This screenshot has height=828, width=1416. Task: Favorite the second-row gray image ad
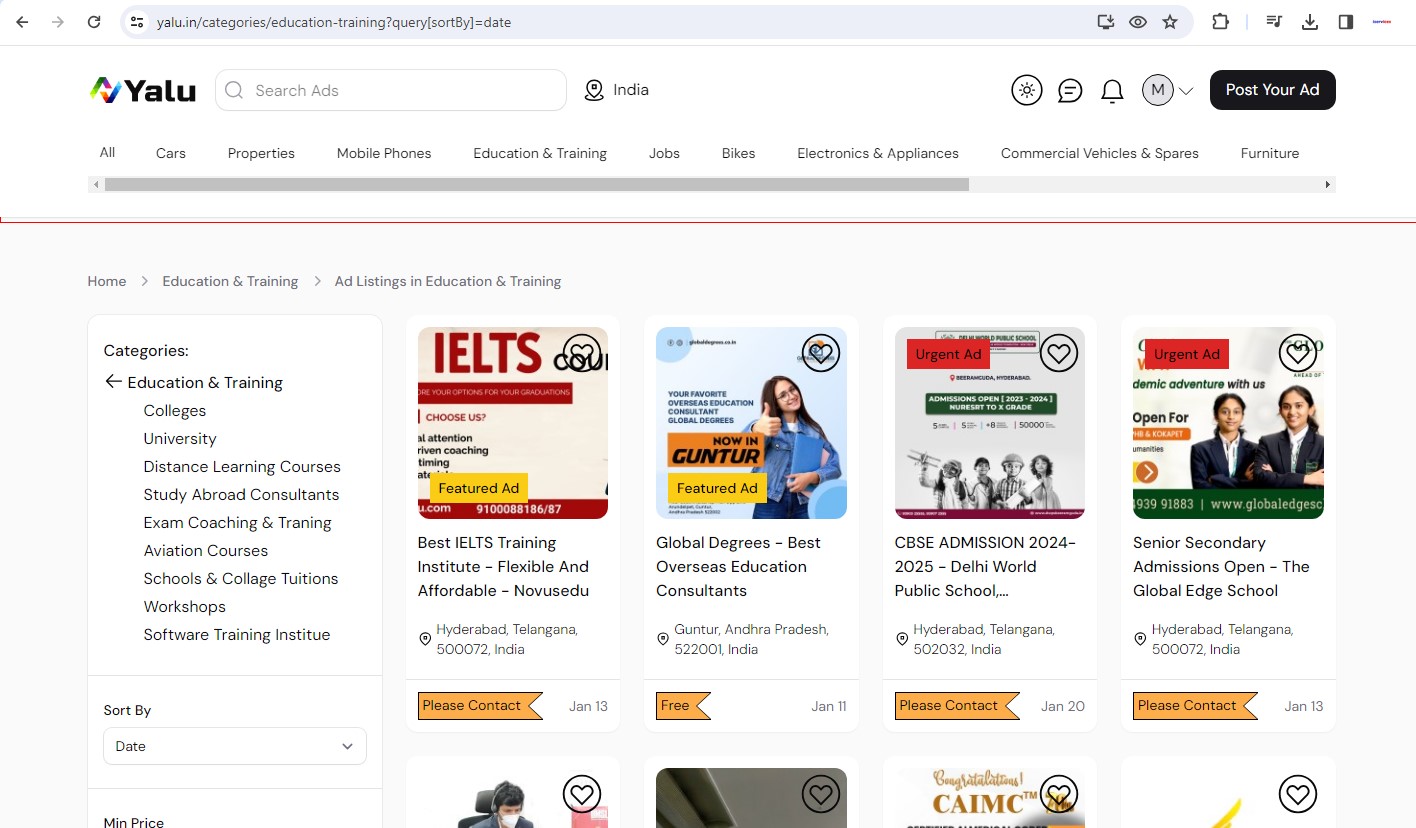pyautogui.click(x=821, y=795)
